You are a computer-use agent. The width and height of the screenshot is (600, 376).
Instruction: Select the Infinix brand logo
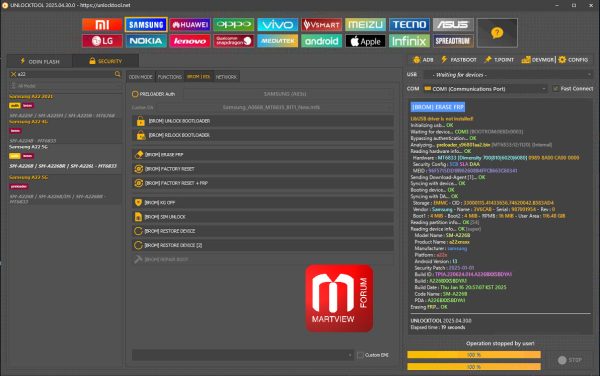(409, 41)
